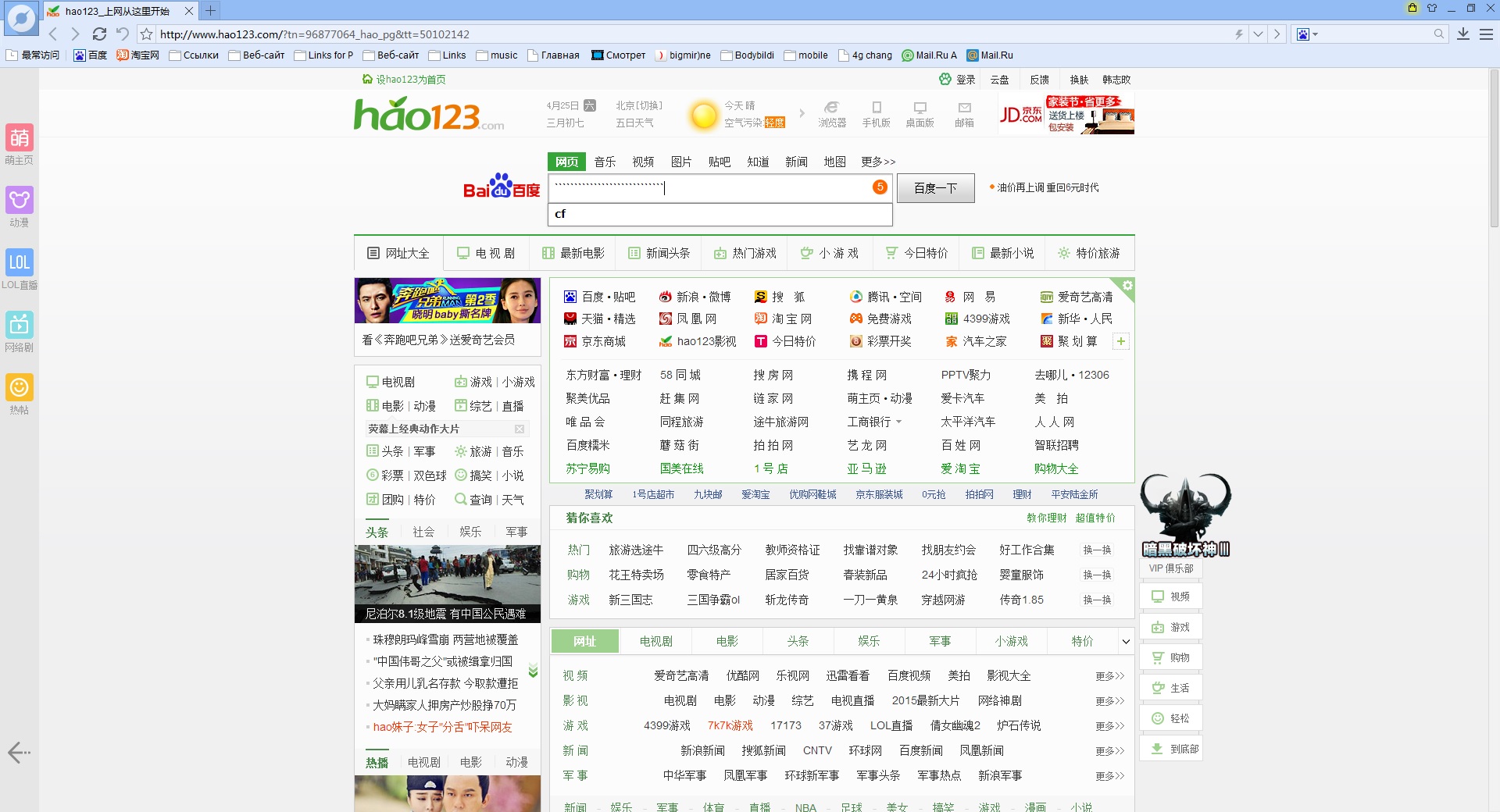Open JD 家装节 advertisement banner
Viewport: 1500px width, 812px height.
pyautogui.click(x=1066, y=115)
